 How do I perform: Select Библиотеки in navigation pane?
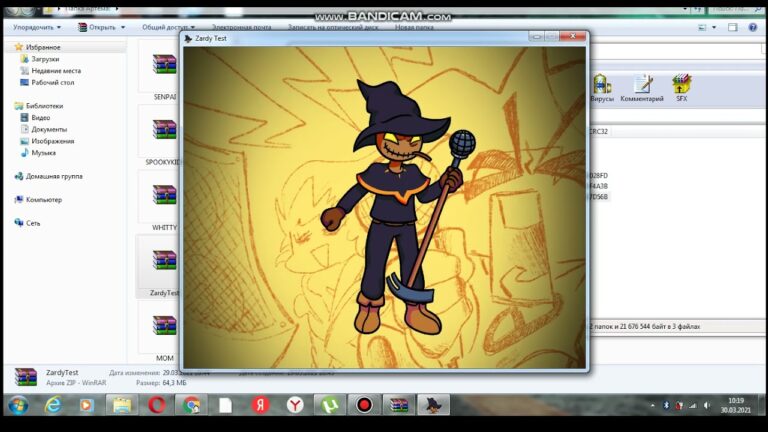tap(44, 106)
